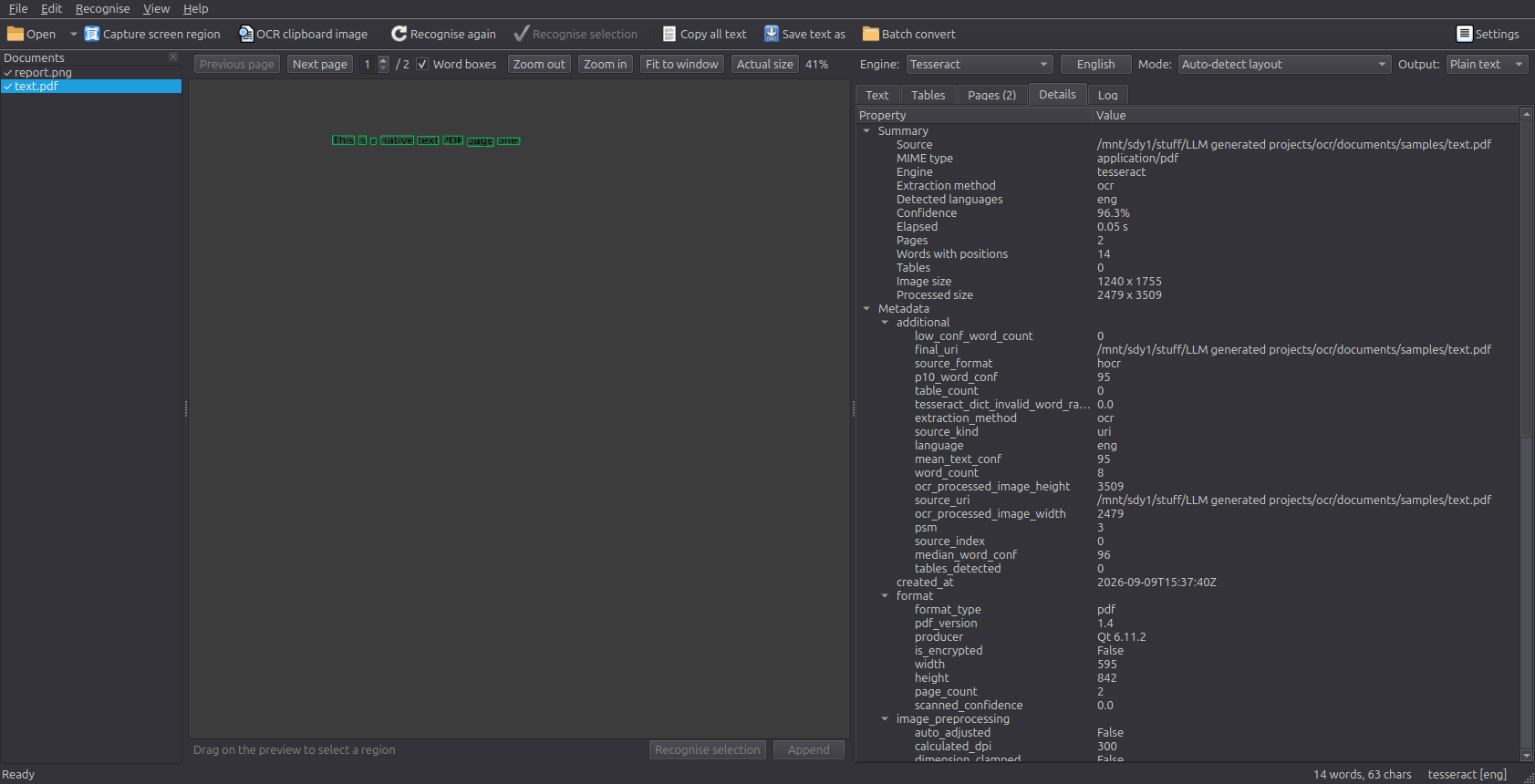Image resolution: width=1535 pixels, height=784 pixels.
Task: Click the green word box 'native' in preview
Action: pyautogui.click(x=397, y=140)
